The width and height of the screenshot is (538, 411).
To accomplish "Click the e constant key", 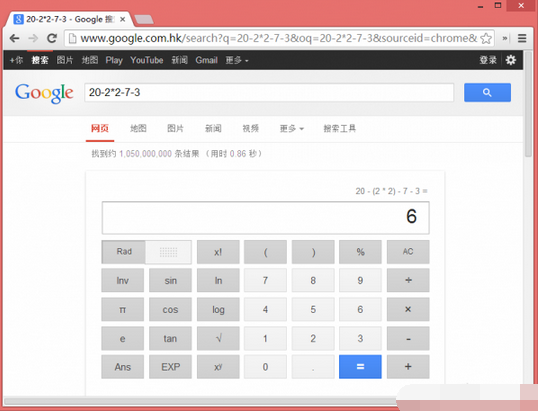I will [122, 338].
